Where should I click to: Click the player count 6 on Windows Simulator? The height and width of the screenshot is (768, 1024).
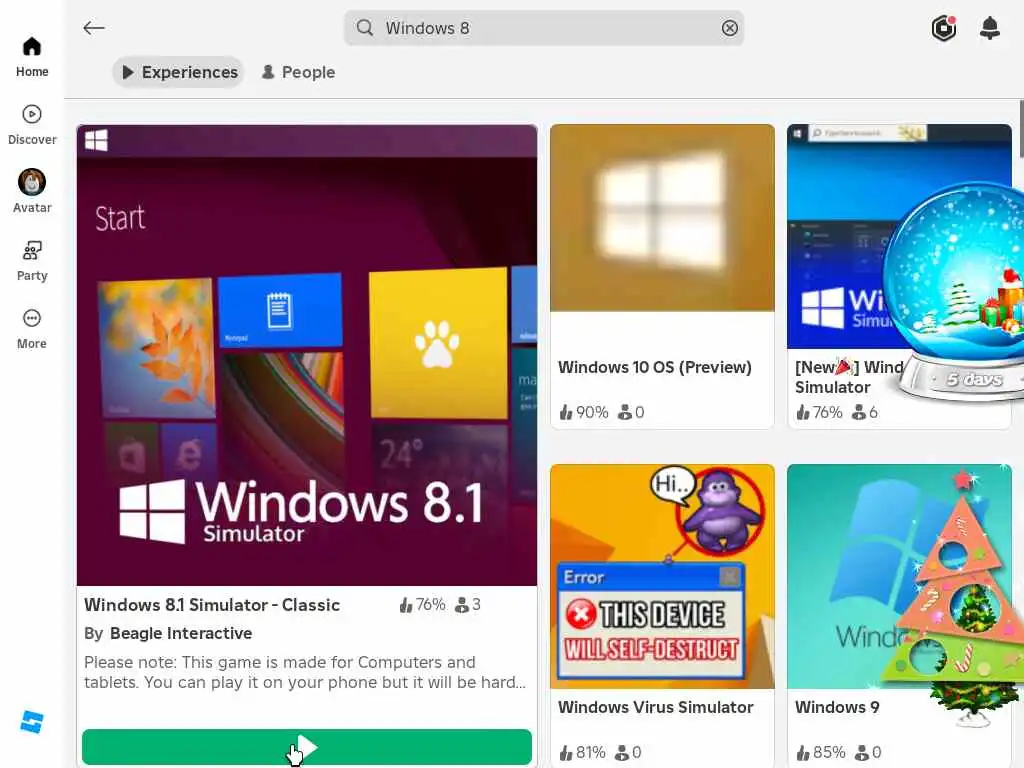pos(865,412)
